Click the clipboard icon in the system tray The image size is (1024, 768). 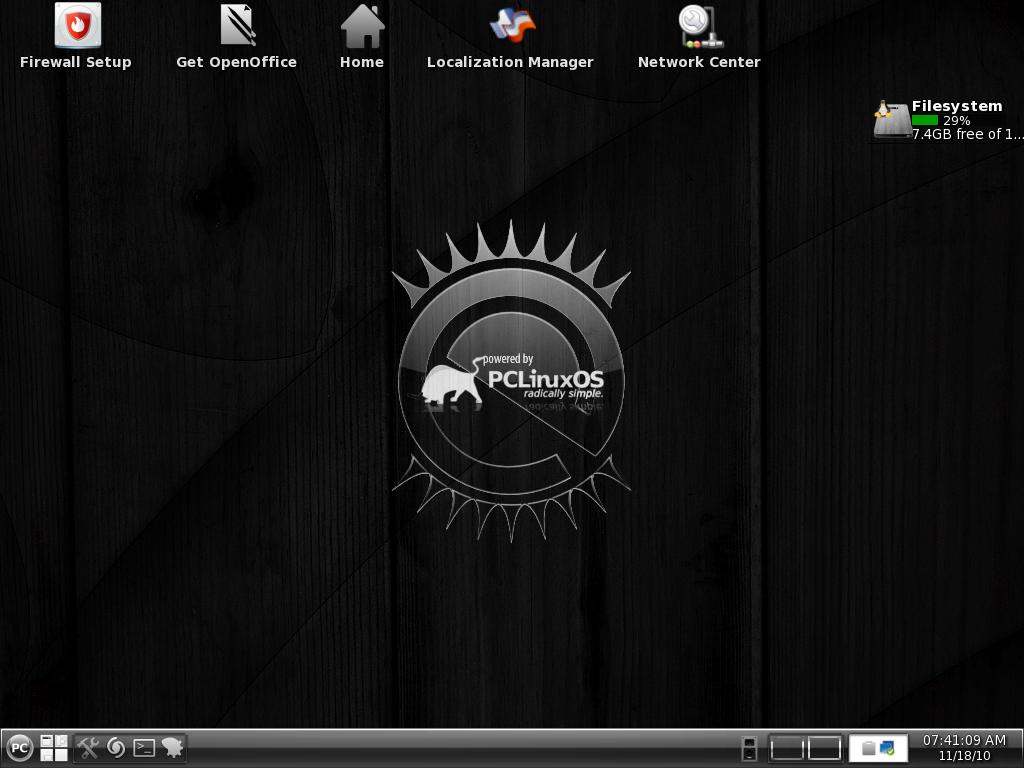click(x=868, y=748)
